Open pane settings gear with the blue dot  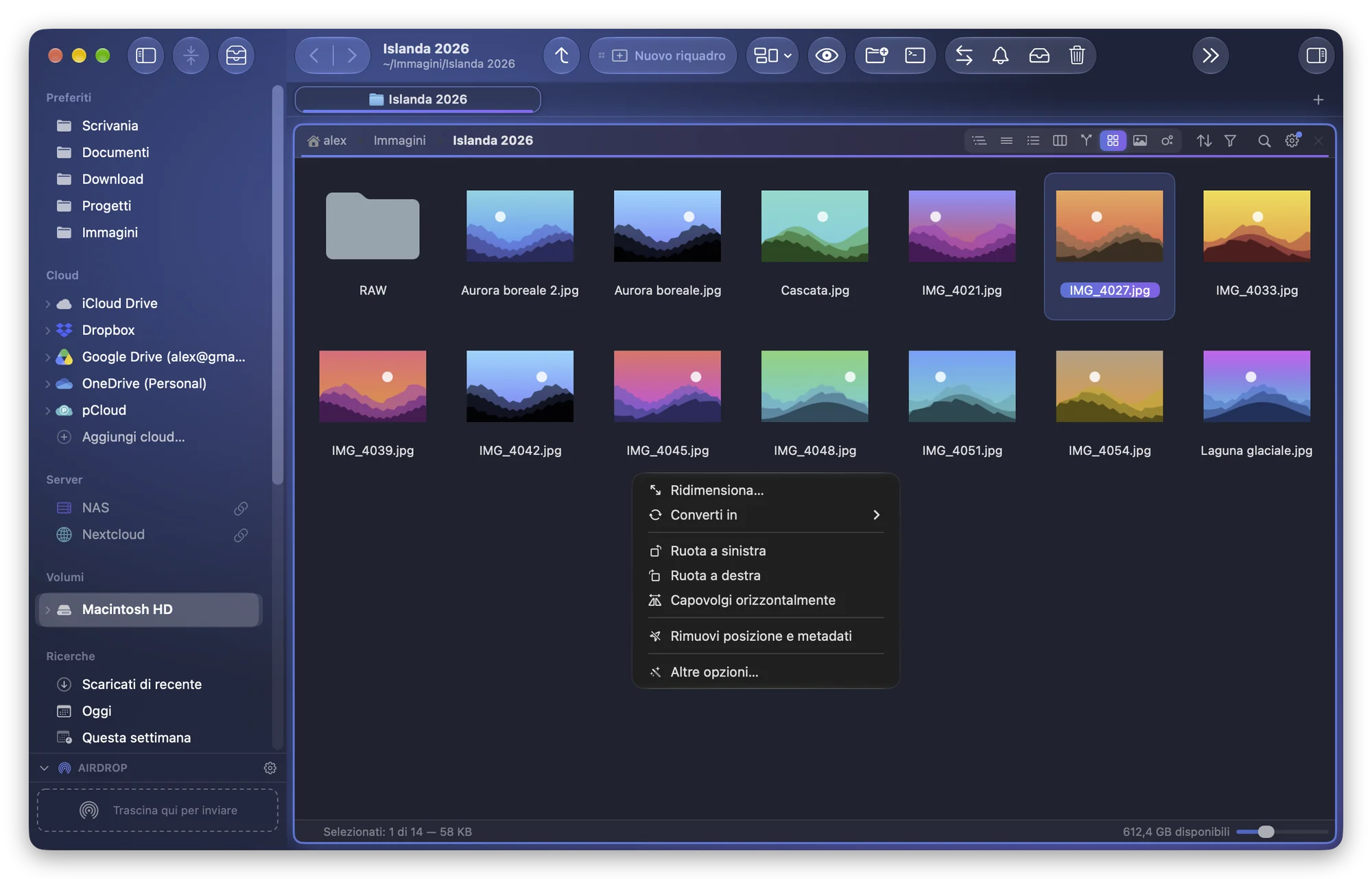pos(1292,141)
